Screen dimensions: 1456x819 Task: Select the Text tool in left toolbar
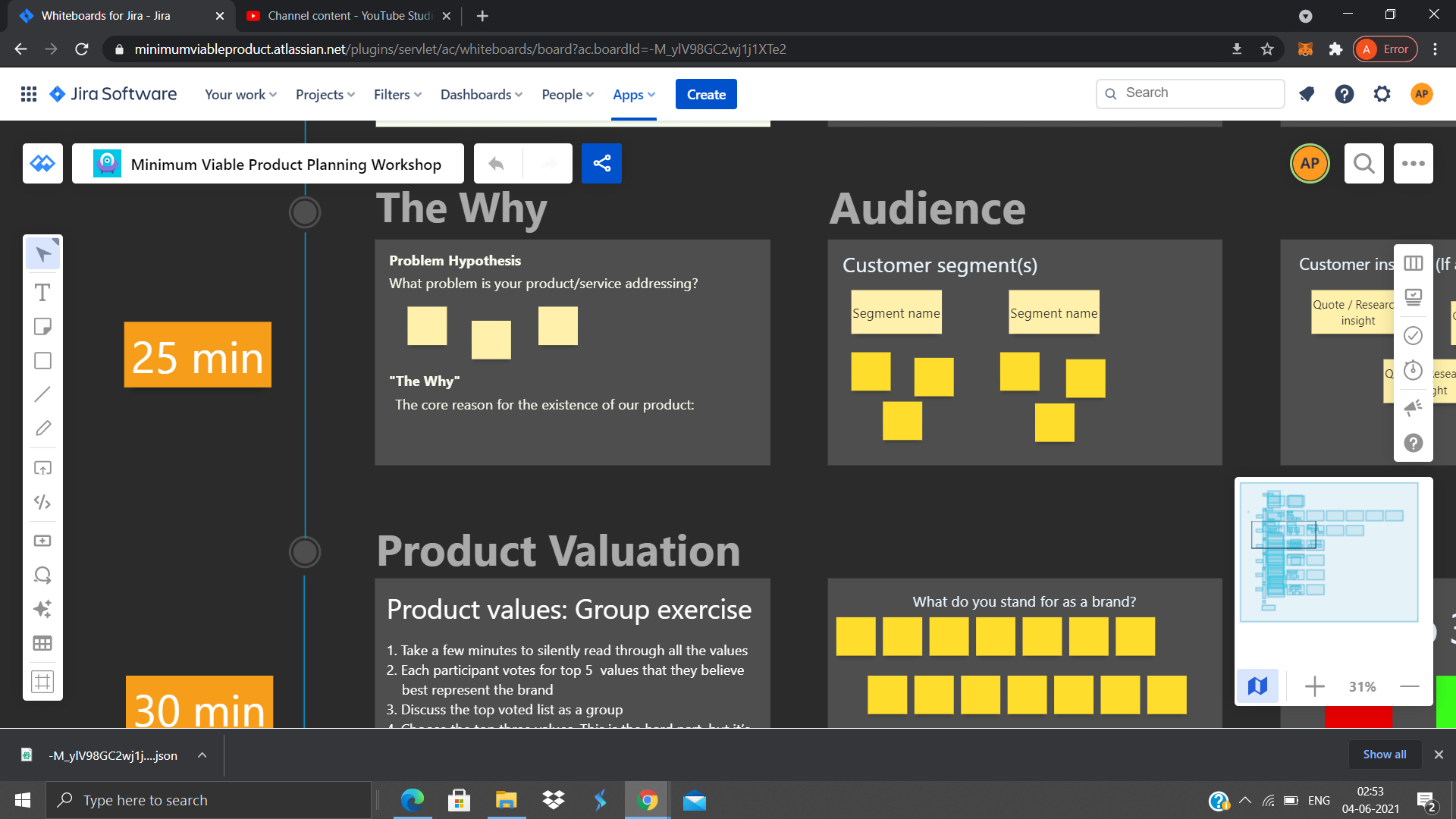42,293
